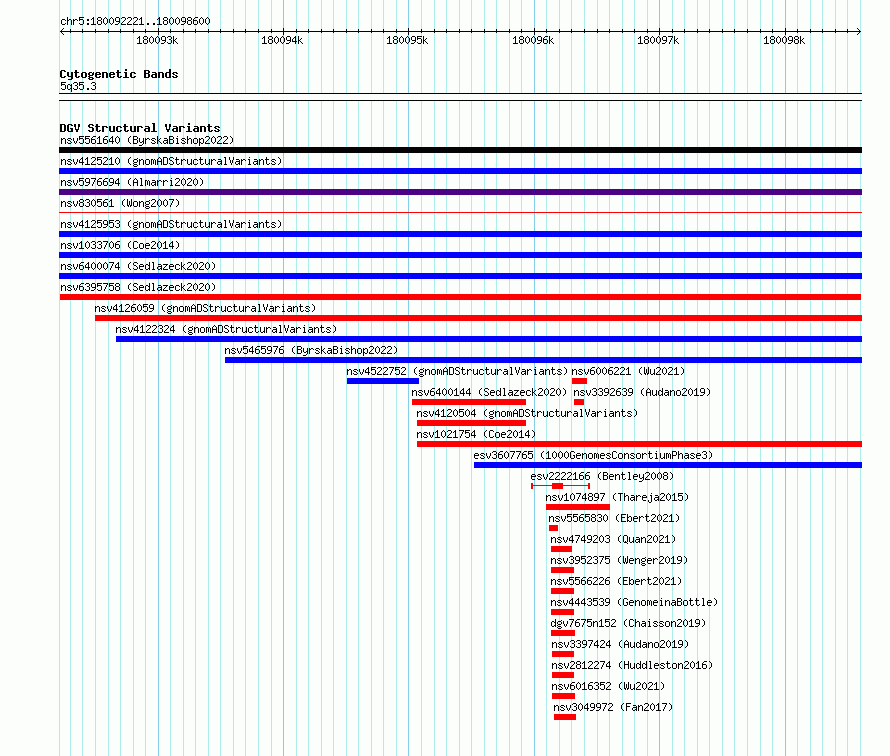Click the nsv5976694 (Almarri2020) label

pyautogui.click(x=132, y=182)
